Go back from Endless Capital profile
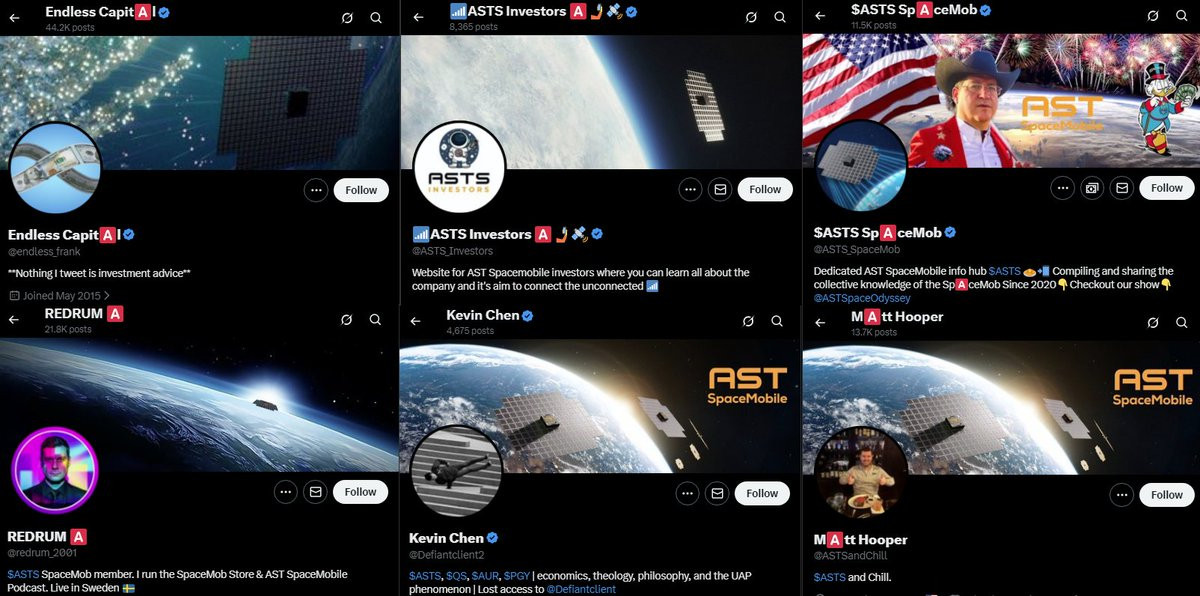The height and width of the screenshot is (596, 1200). pos(14,18)
